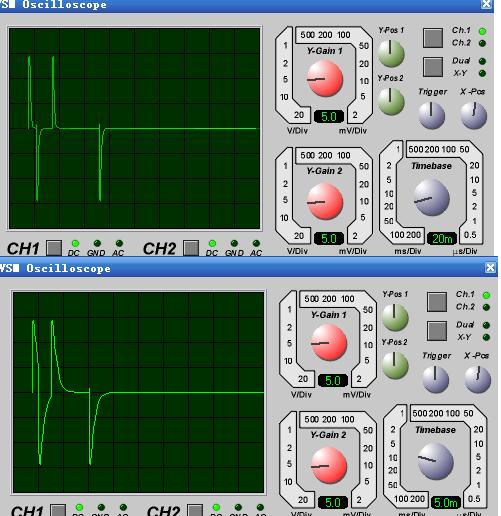Viewport: 501px width, 516px height.
Task: Click the Trigger knob in bottom oscilloscope
Action: click(435, 379)
